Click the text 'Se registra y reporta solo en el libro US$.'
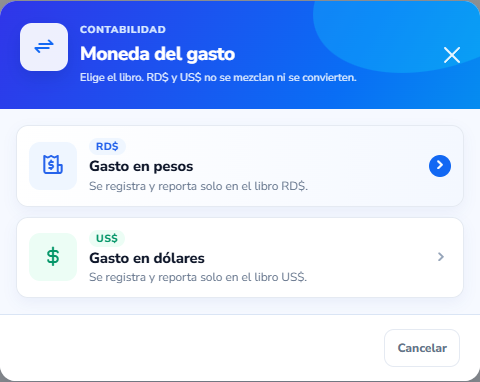Viewport: 480px width, 382px height. 198,277
